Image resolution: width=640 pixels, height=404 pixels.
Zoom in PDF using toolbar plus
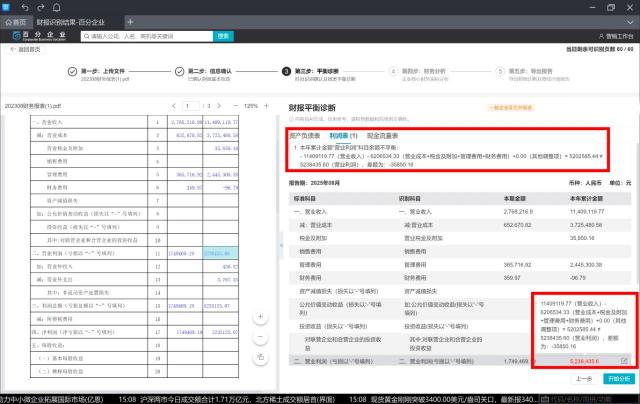point(266,105)
